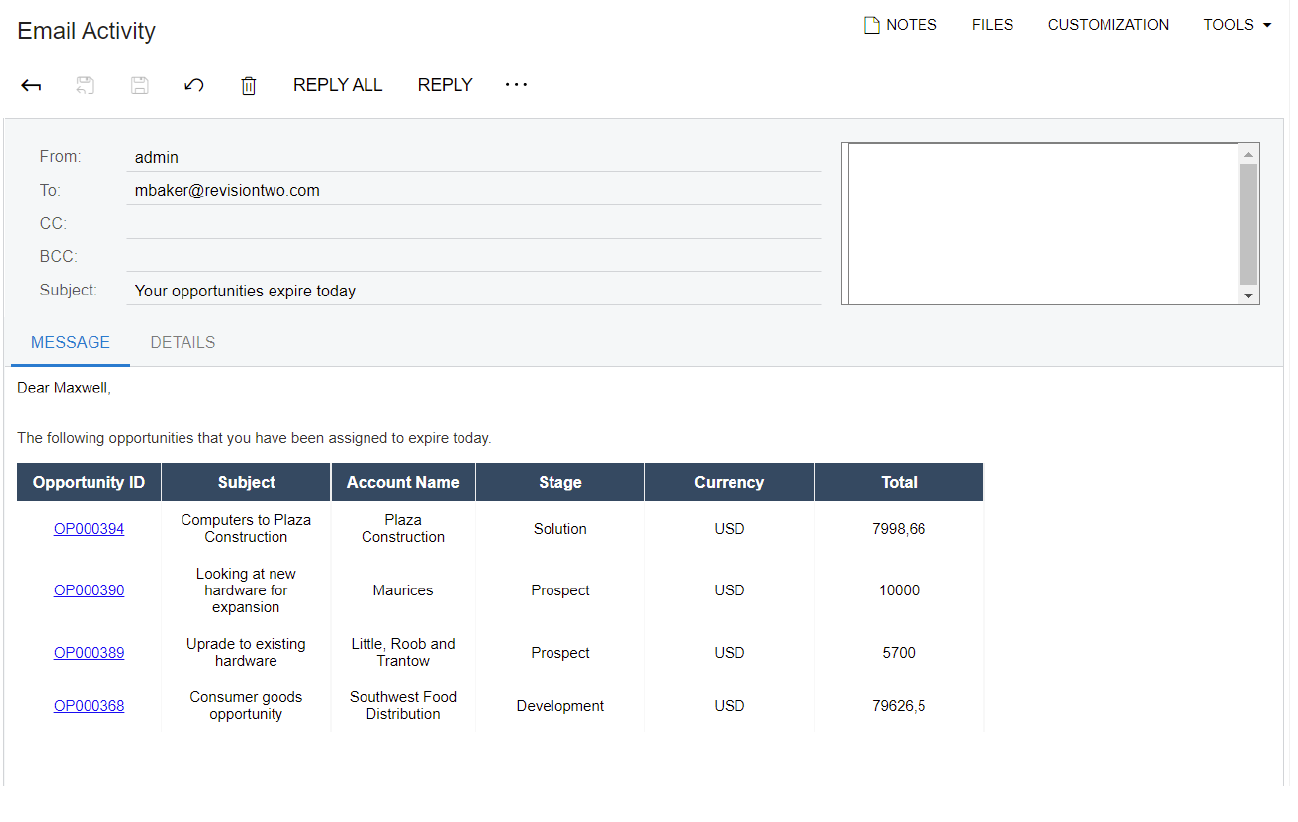Click 'Little, Roob and Trantow' account cell
The height and width of the screenshot is (822, 1298).
[403, 653]
